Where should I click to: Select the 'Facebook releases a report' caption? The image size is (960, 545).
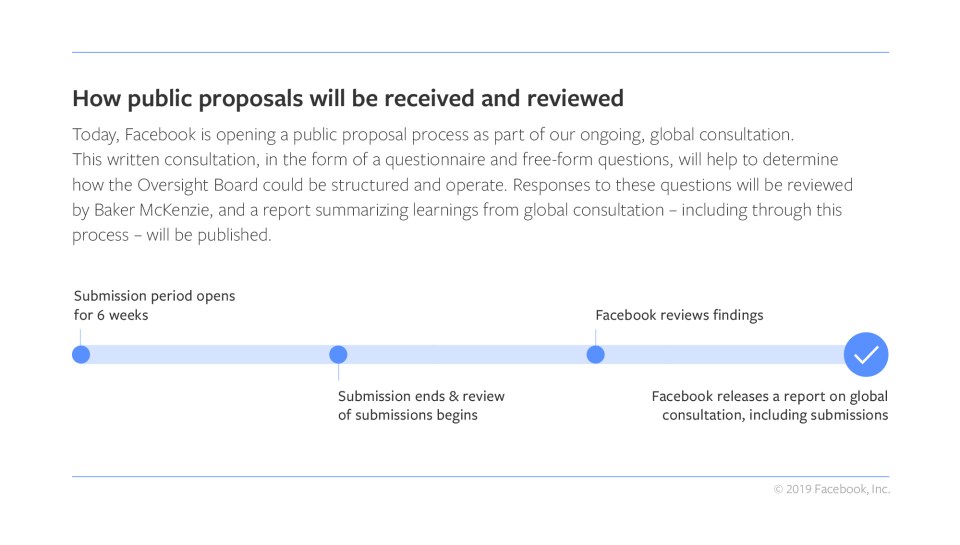click(x=769, y=405)
